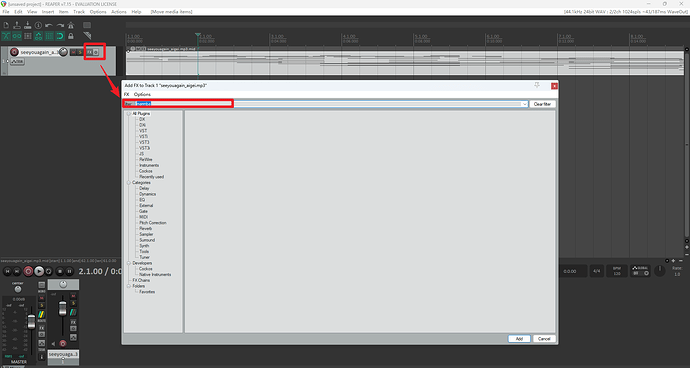
Task: Collapse the Categories tree node
Action: click(129, 182)
